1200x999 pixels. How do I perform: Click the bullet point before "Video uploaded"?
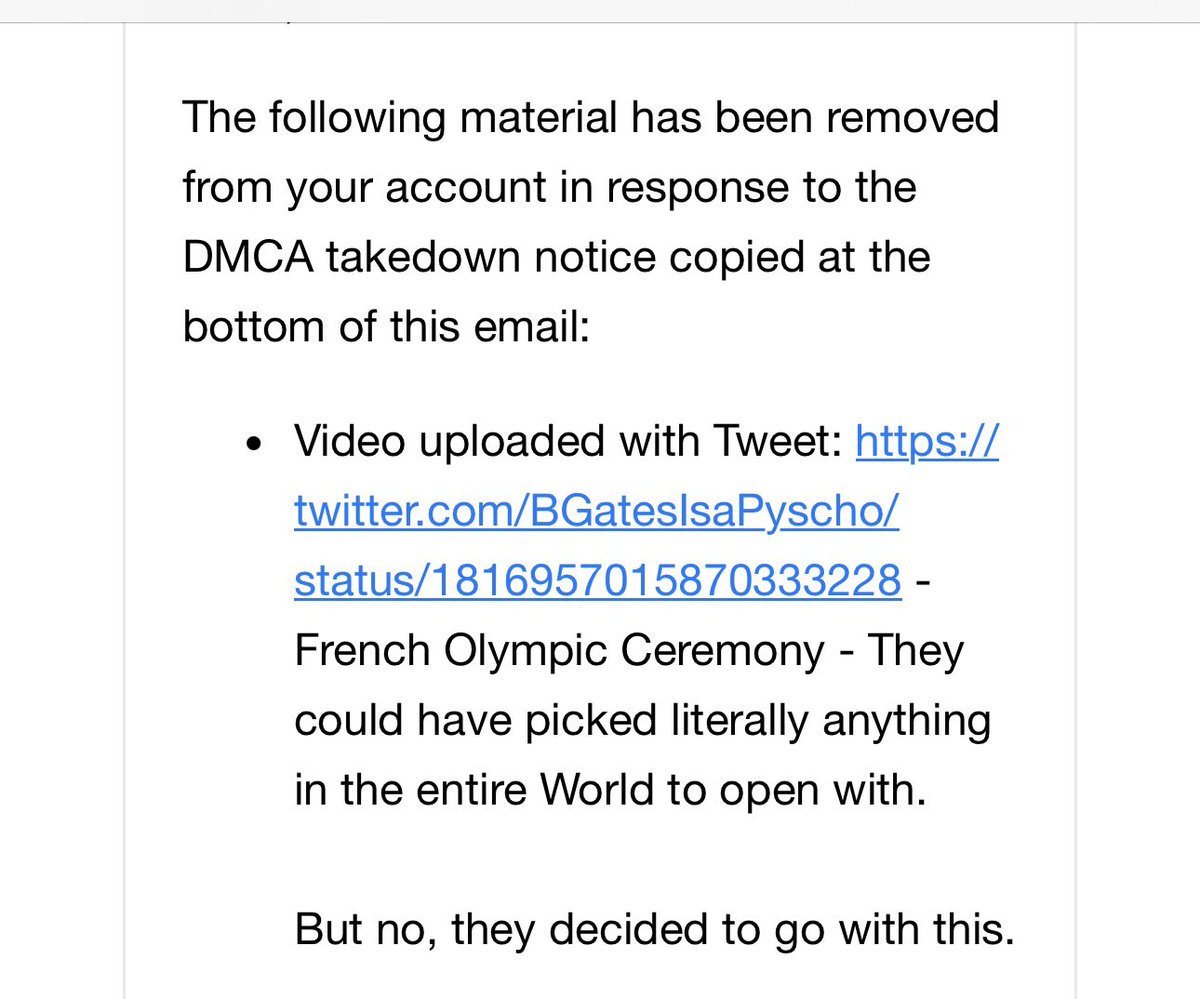pos(258,444)
